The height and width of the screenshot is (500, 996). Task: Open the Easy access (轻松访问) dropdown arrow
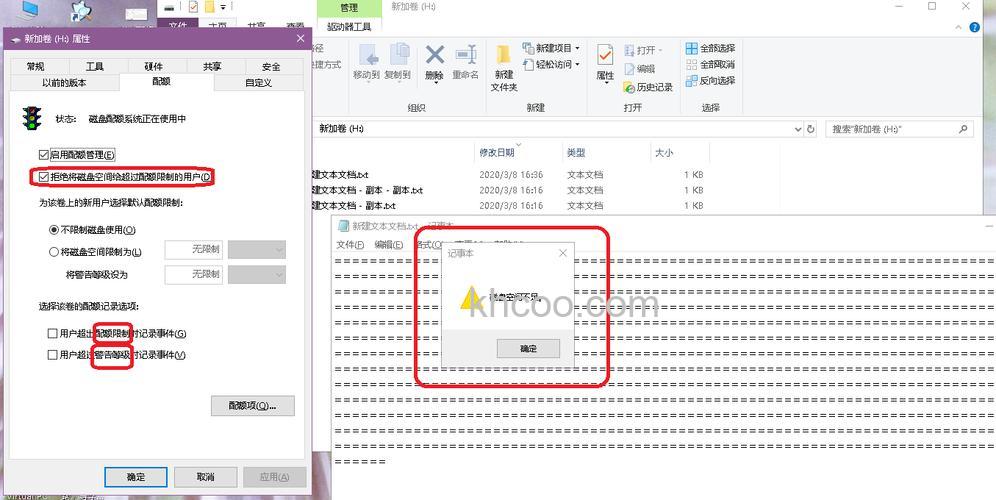[577, 64]
